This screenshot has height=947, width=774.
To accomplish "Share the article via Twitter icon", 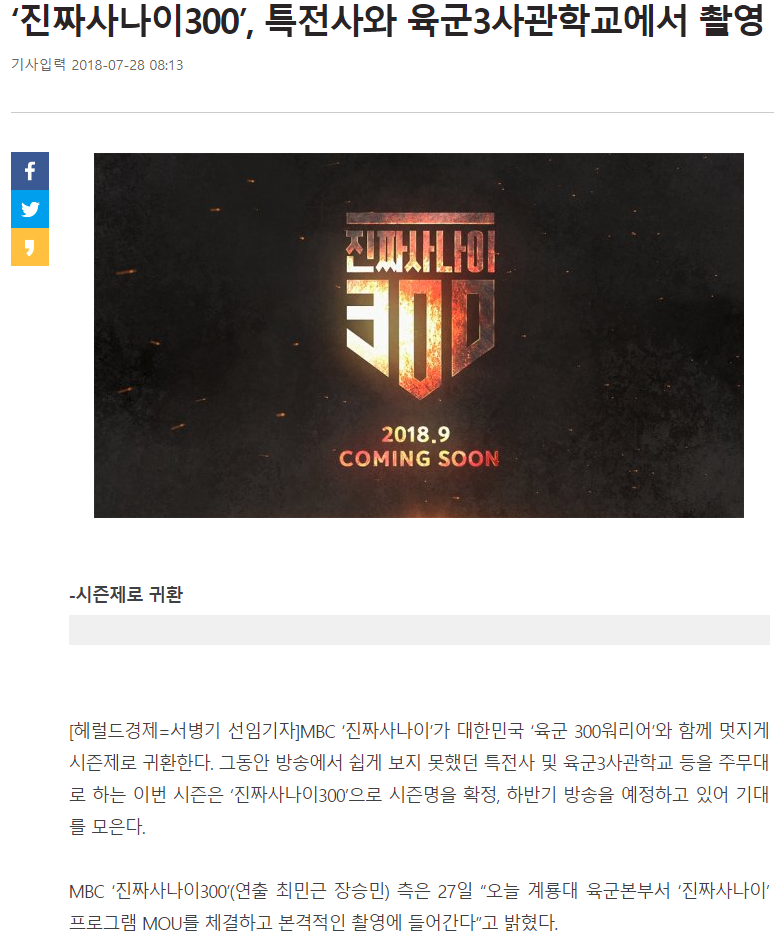I will 30,209.
